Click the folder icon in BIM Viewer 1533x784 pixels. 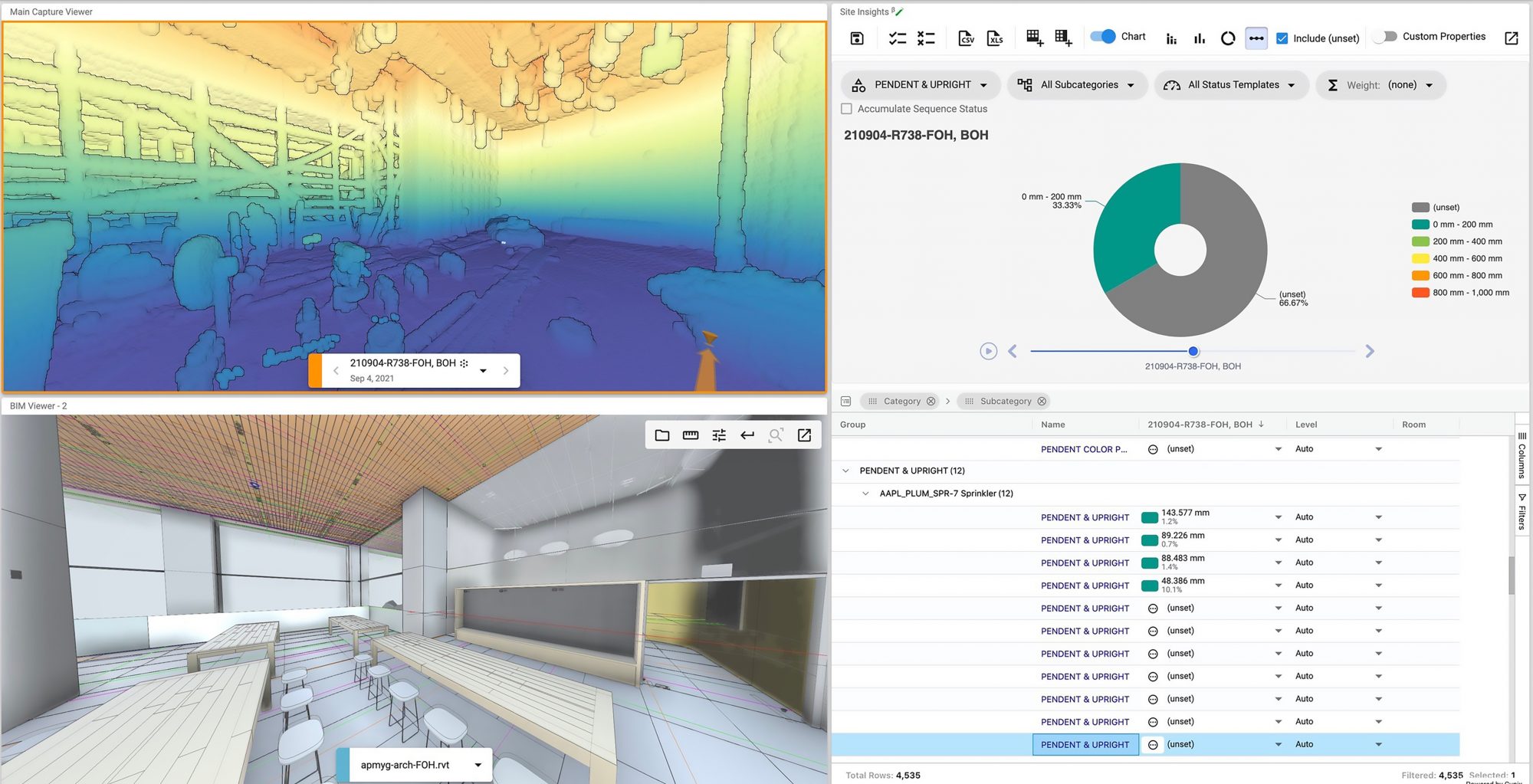(x=662, y=435)
